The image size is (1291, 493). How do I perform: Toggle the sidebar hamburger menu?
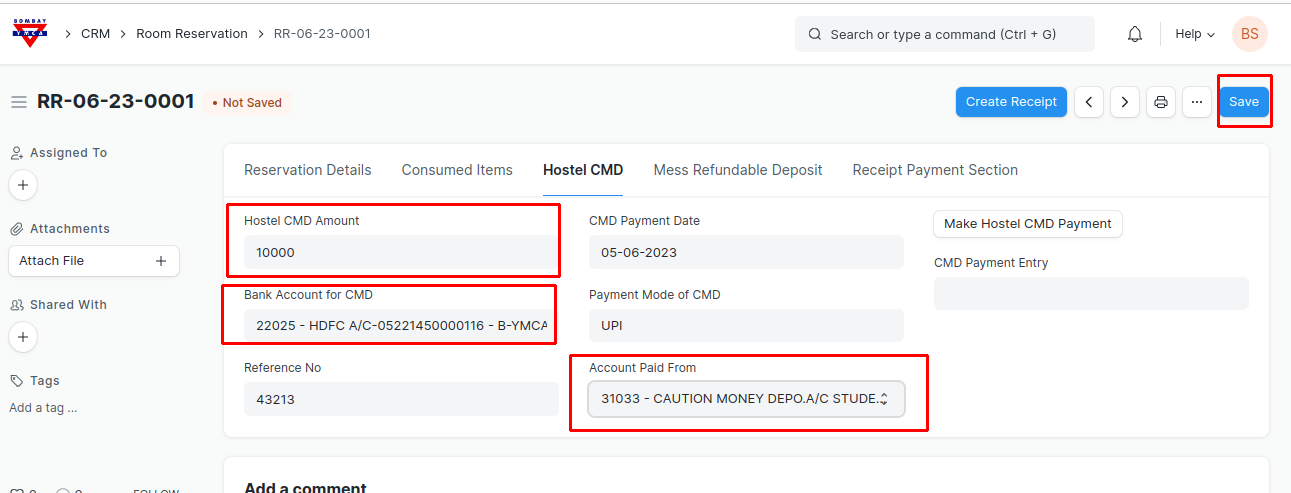[18, 102]
